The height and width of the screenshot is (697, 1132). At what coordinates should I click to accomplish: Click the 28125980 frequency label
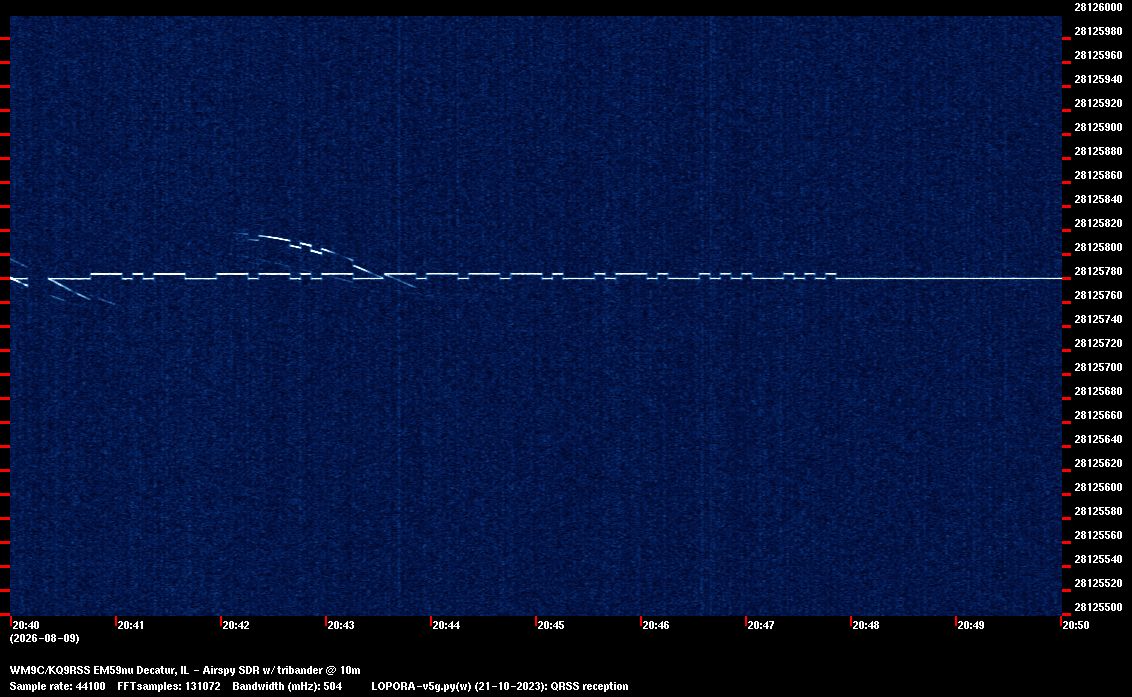(1098, 31)
